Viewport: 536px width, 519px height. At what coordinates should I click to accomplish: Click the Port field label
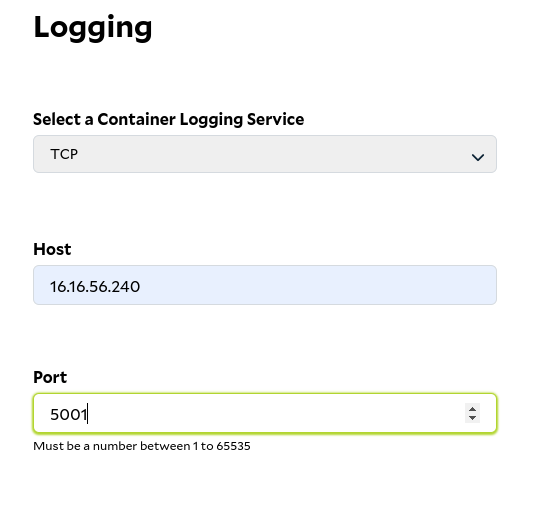[50, 377]
